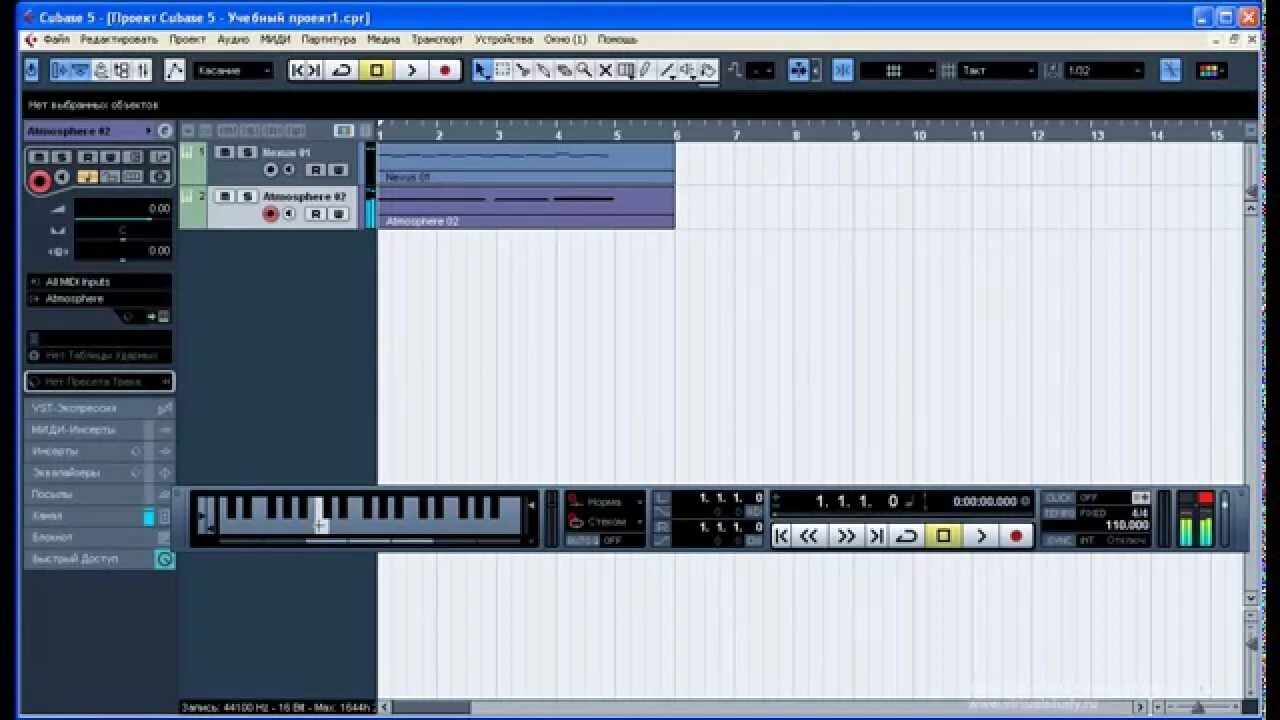Enable record on Nexus 01 track
The height and width of the screenshot is (720, 1280).
(270, 170)
